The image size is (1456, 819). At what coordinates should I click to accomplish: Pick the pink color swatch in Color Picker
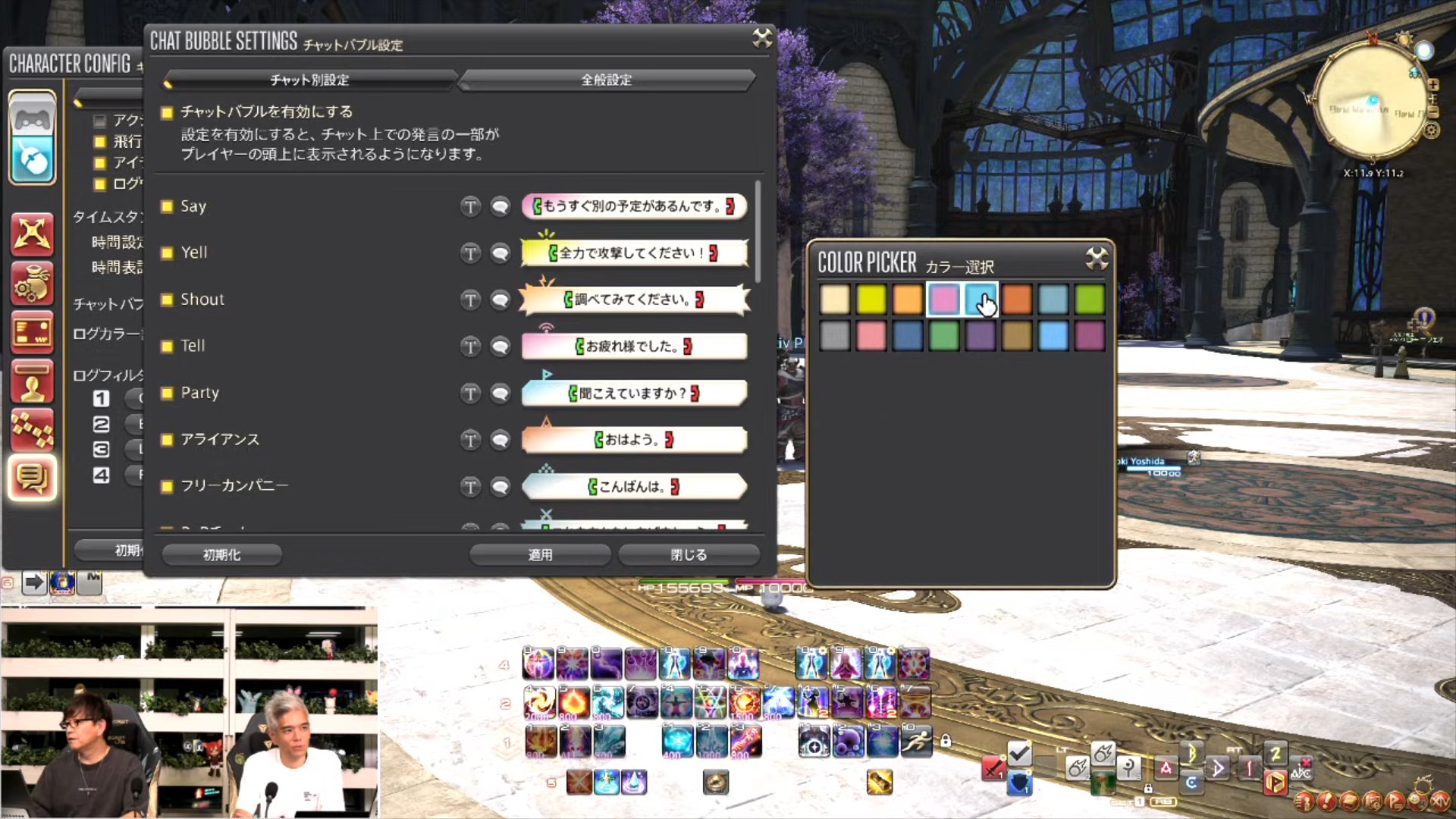943,300
